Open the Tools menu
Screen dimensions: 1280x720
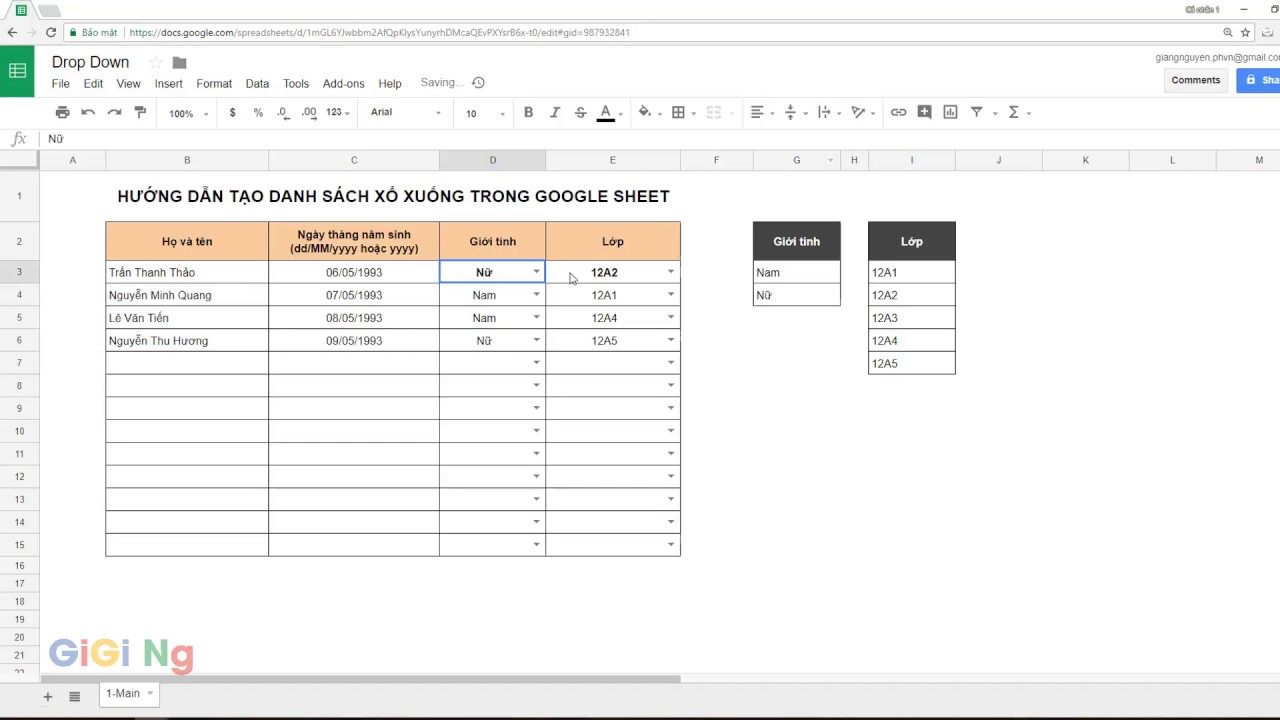coord(296,84)
